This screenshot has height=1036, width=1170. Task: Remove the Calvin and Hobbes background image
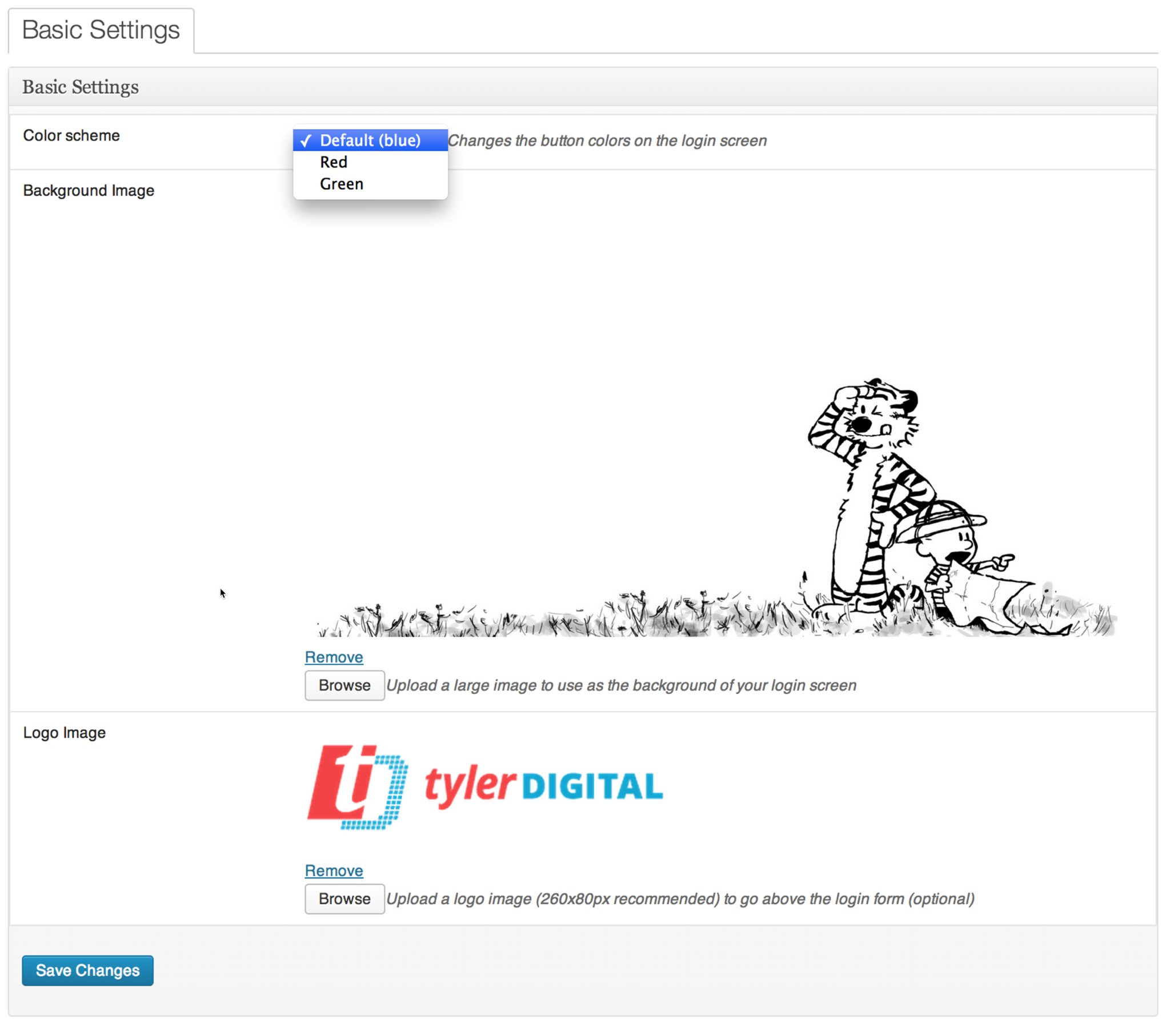point(334,657)
